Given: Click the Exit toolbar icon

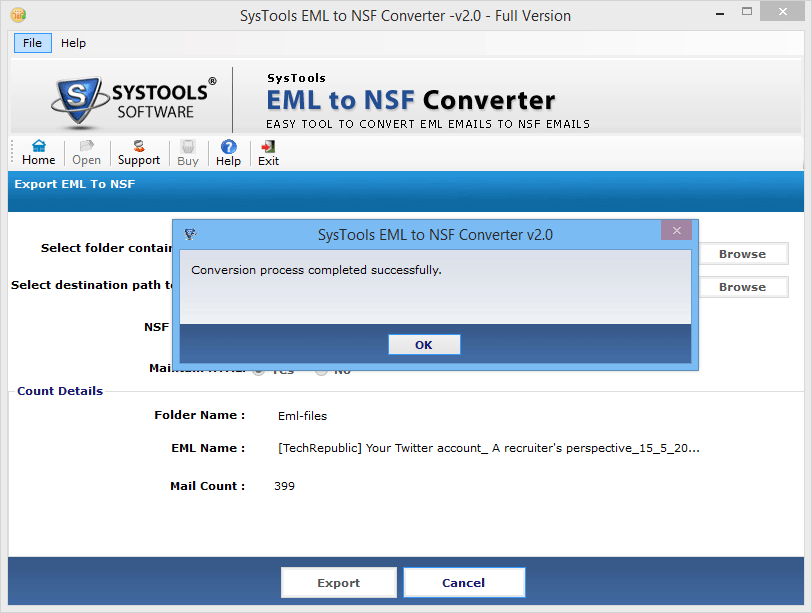Looking at the screenshot, I should click(268, 153).
